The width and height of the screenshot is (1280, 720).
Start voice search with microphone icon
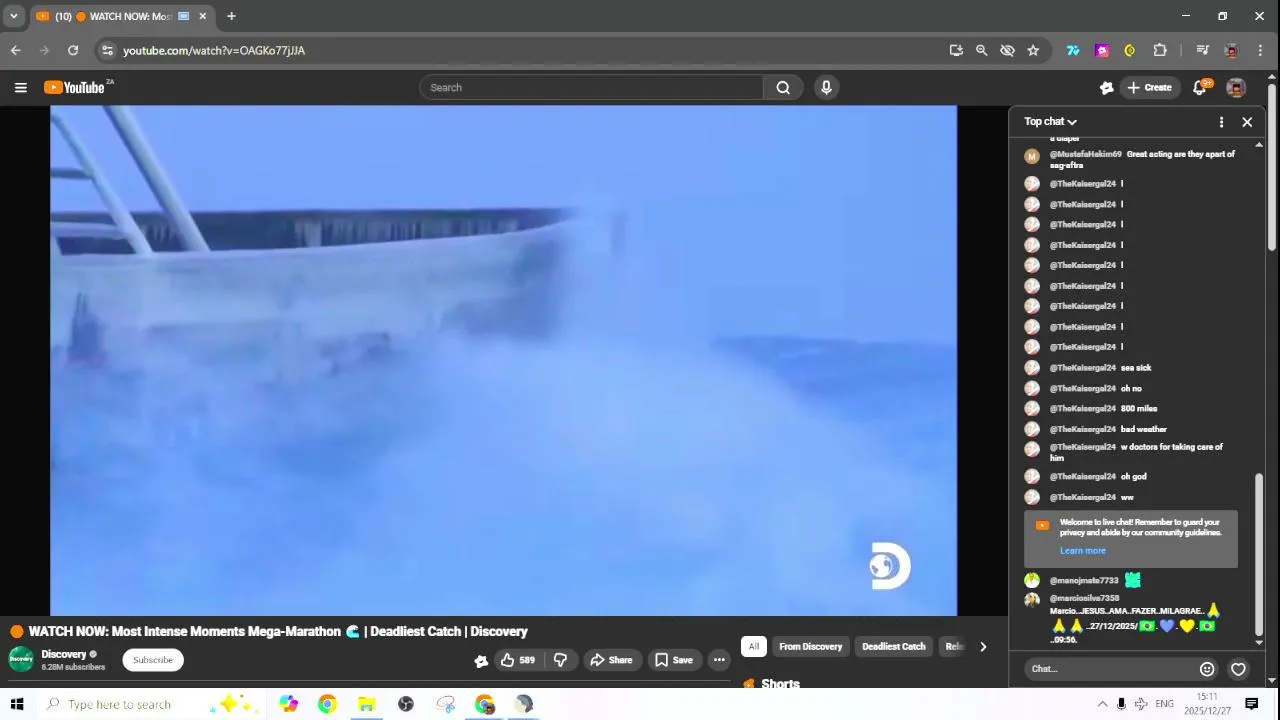(x=826, y=88)
